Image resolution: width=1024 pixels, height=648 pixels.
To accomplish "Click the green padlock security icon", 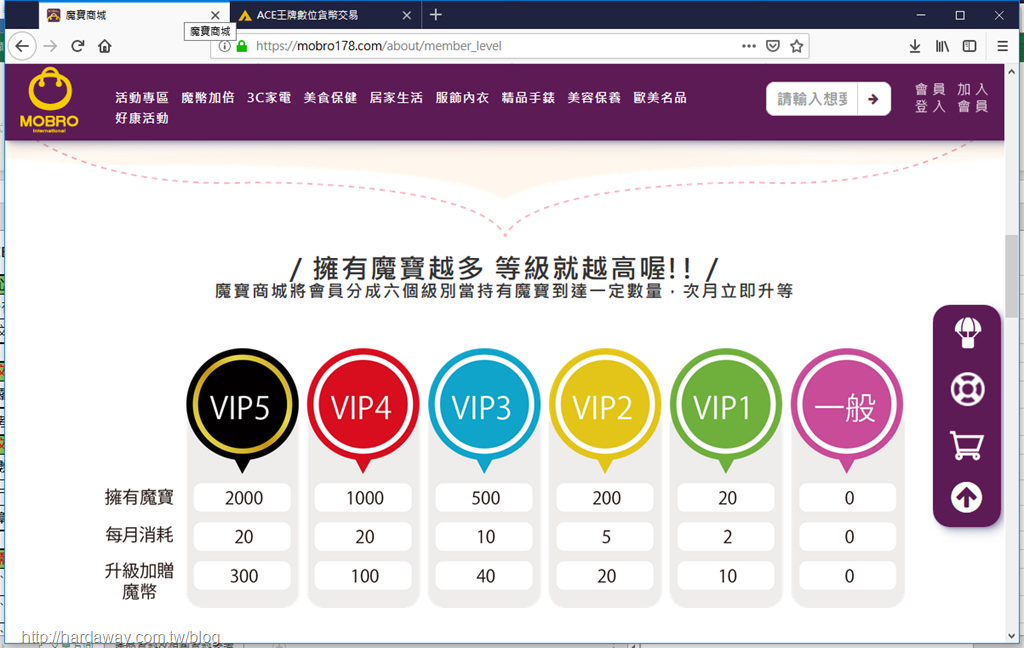I will (242, 46).
